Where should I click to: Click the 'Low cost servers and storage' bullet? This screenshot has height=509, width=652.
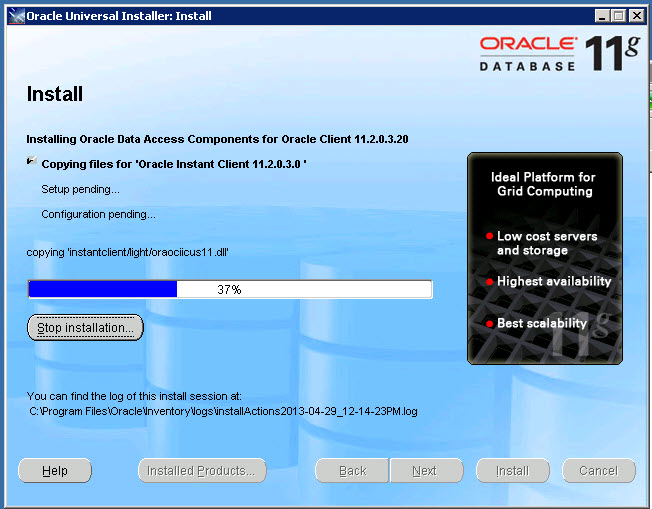coord(542,243)
